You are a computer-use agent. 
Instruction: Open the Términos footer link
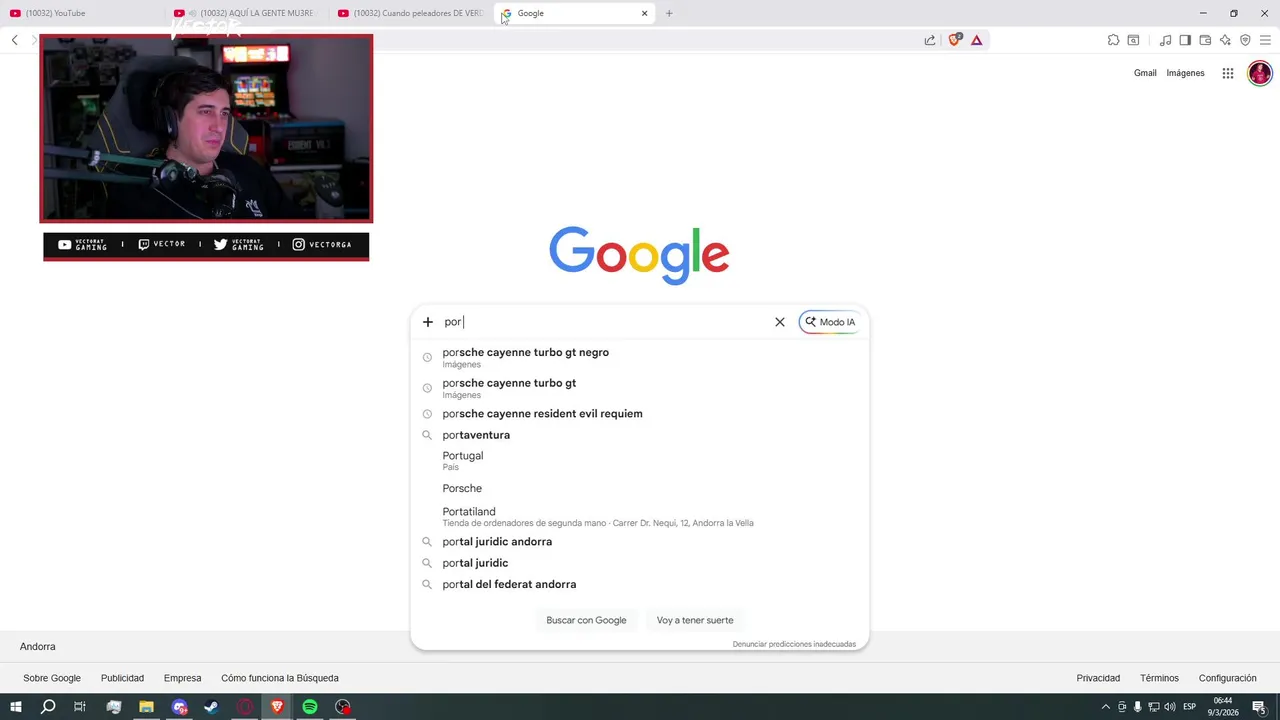click(x=1159, y=678)
